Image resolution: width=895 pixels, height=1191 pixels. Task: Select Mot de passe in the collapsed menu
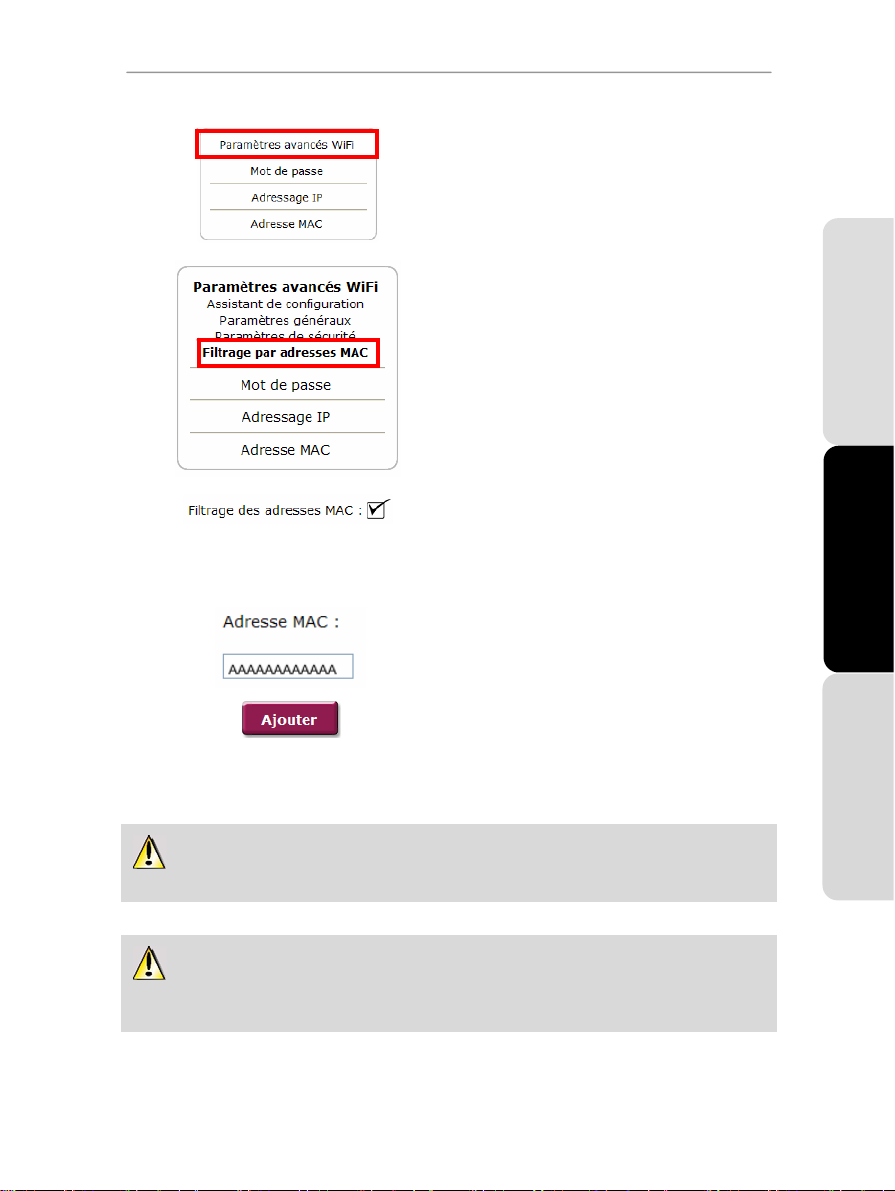tap(286, 171)
